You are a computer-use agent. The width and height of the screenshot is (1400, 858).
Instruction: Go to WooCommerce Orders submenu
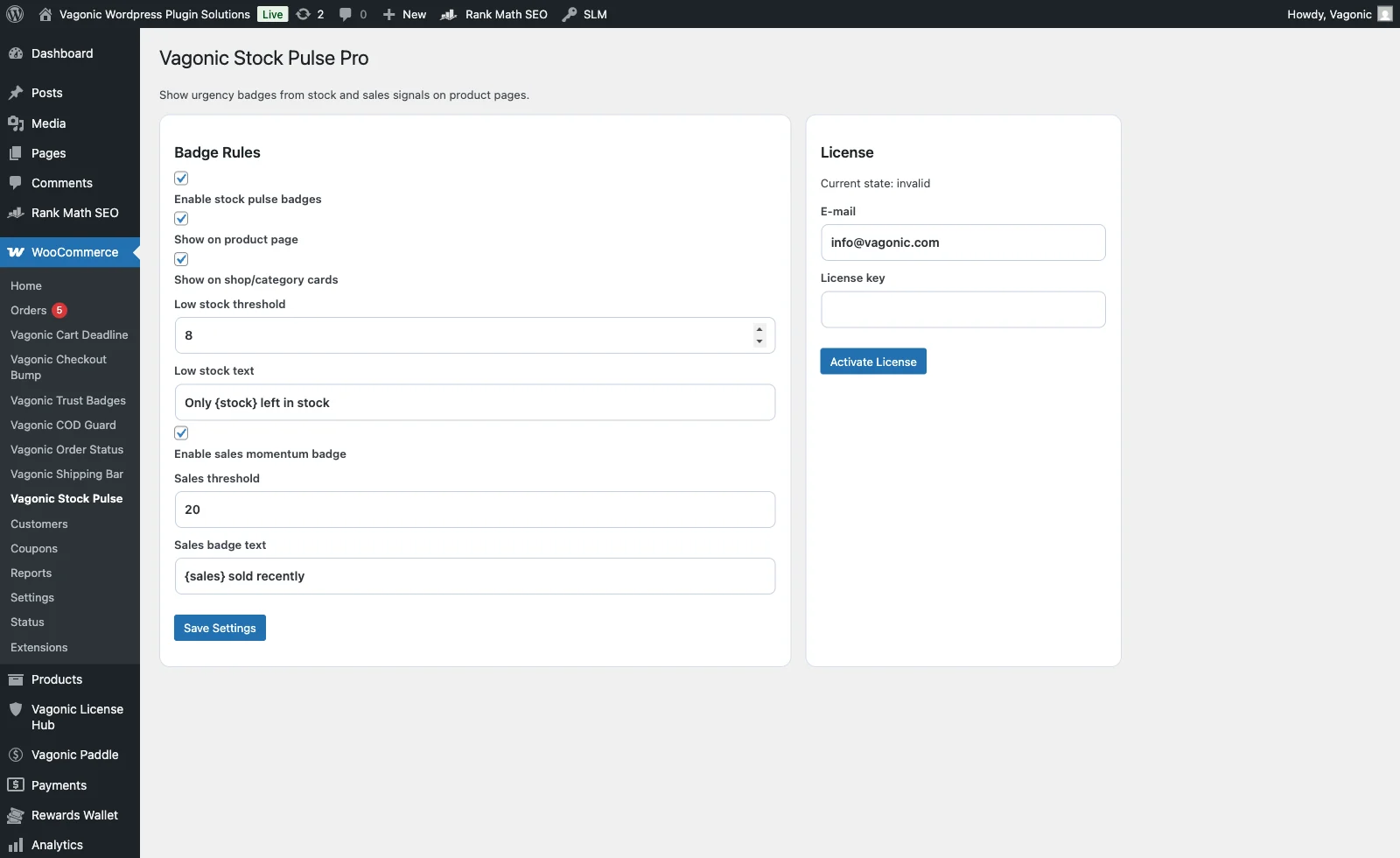(29, 311)
